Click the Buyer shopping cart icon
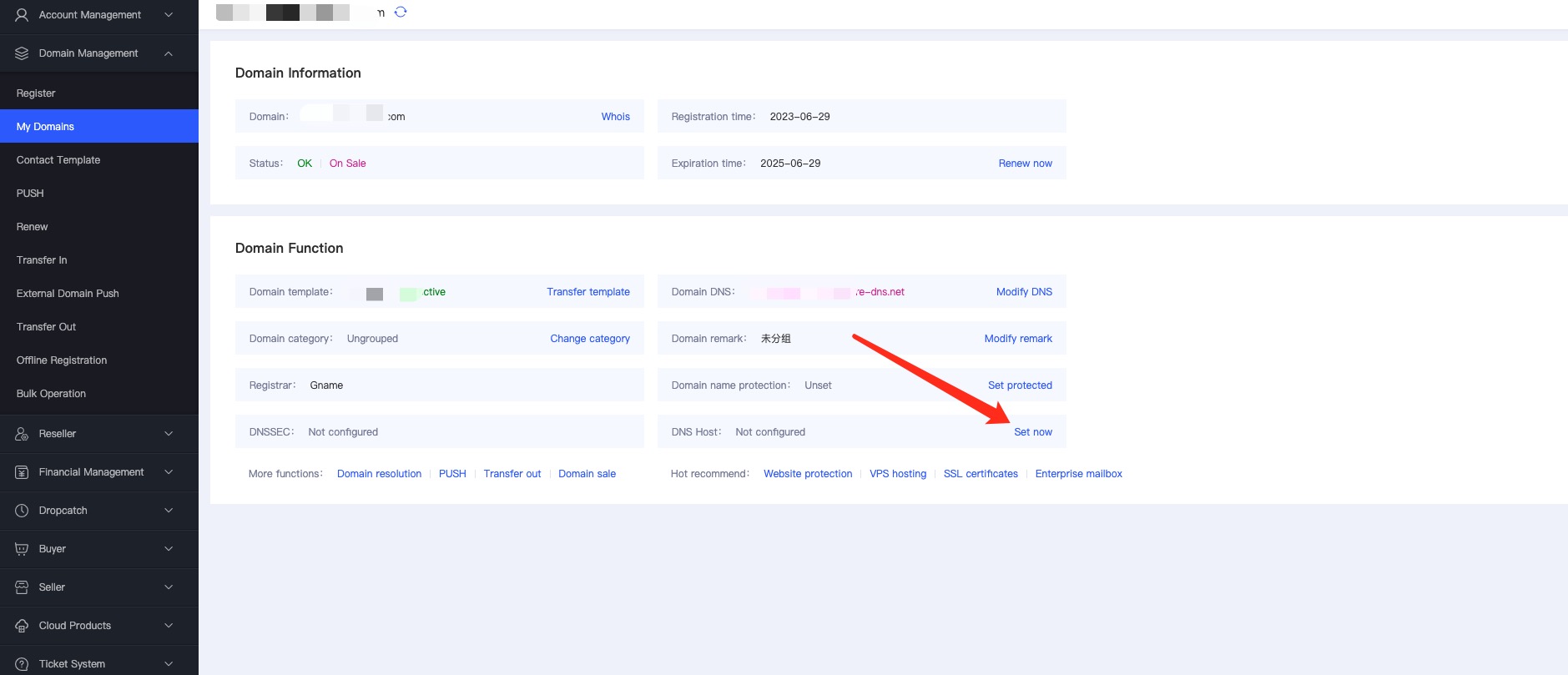The image size is (1568, 675). pyautogui.click(x=22, y=549)
